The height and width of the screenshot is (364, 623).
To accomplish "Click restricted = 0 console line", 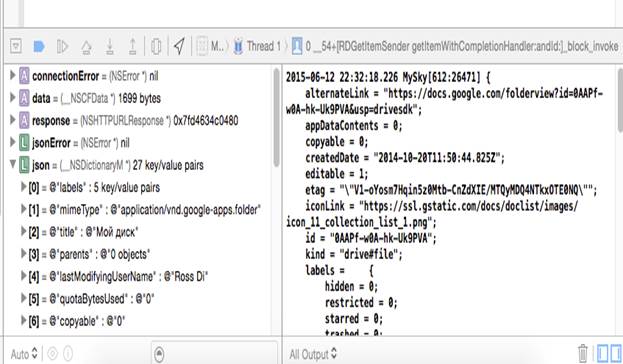I will tap(361, 303).
